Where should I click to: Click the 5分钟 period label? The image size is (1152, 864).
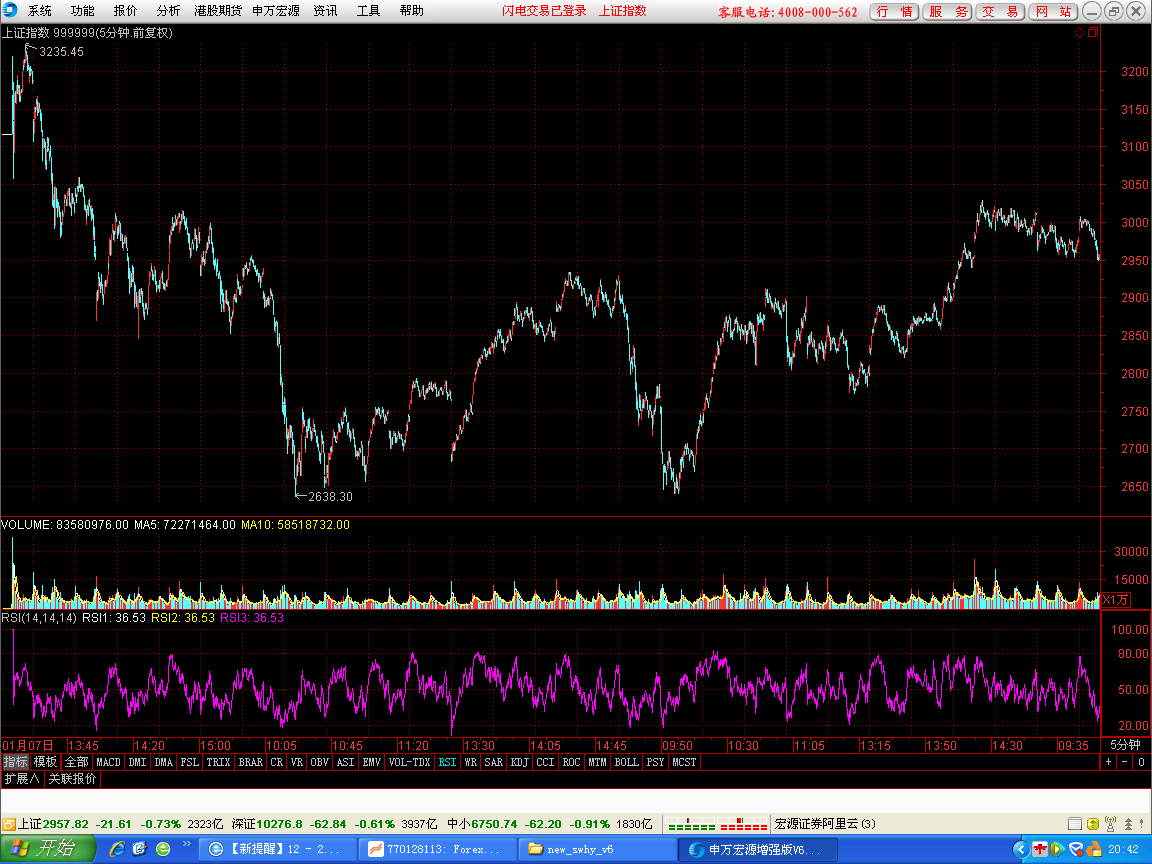[x=1125, y=745]
